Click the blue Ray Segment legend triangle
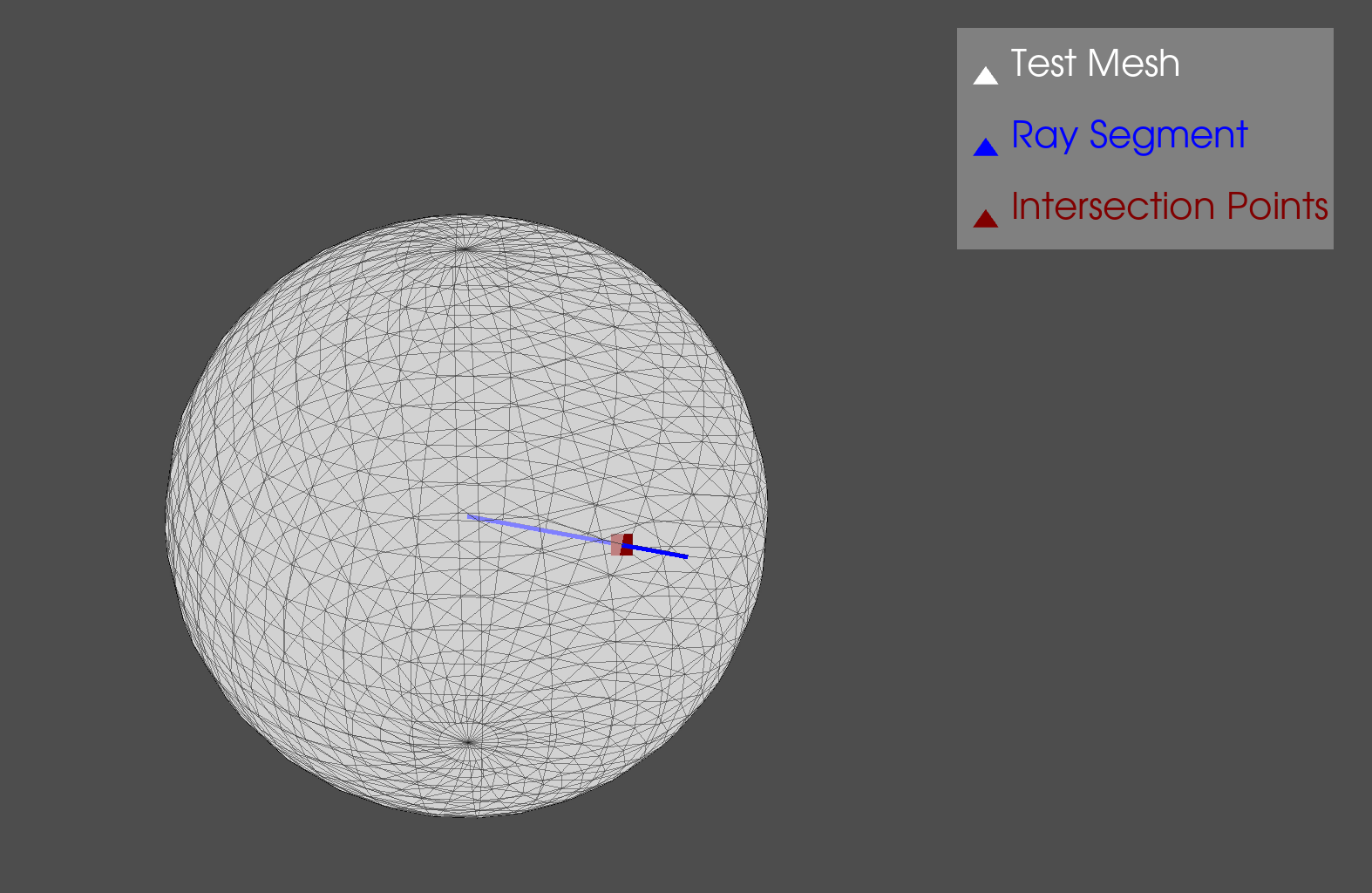 pos(985,147)
